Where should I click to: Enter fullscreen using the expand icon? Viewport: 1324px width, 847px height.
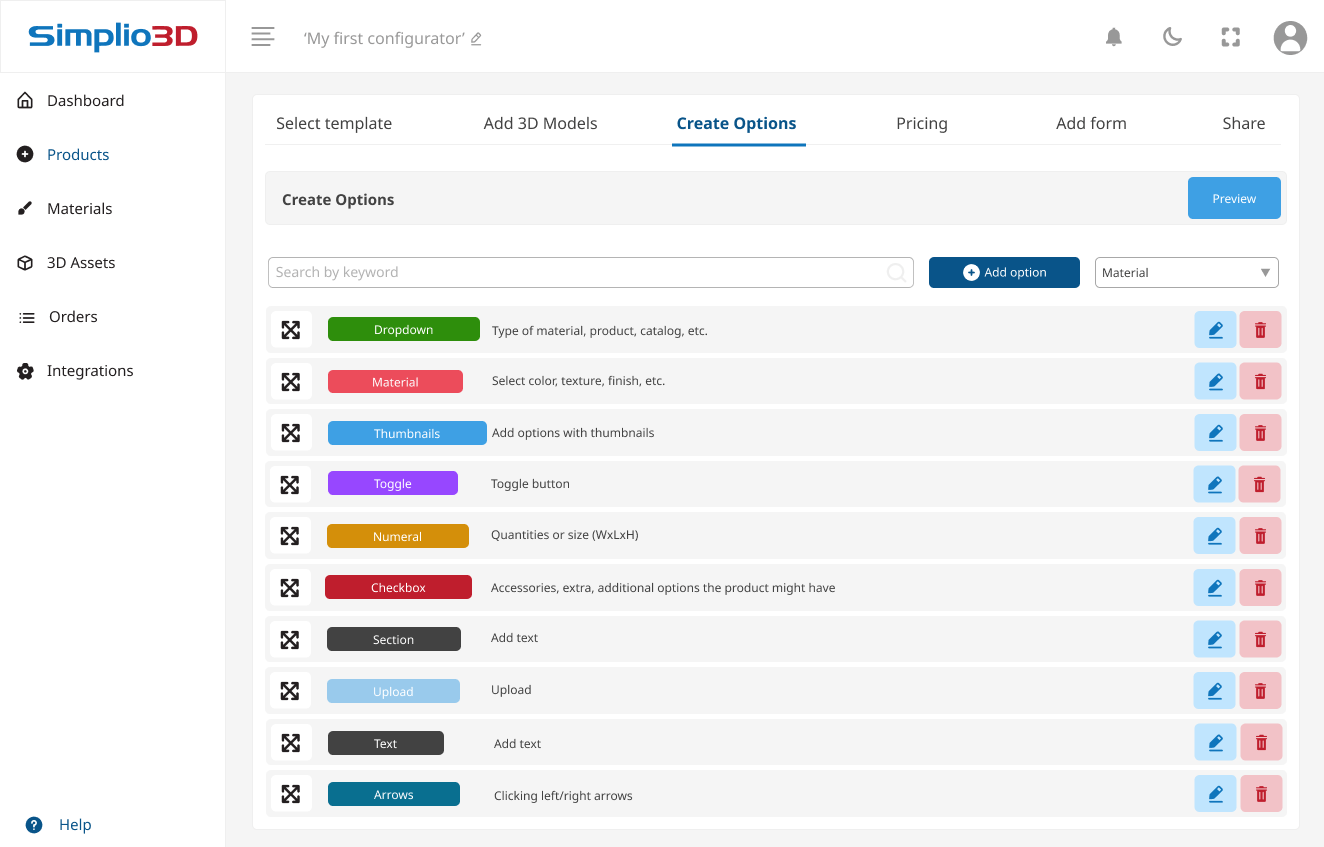click(1230, 36)
